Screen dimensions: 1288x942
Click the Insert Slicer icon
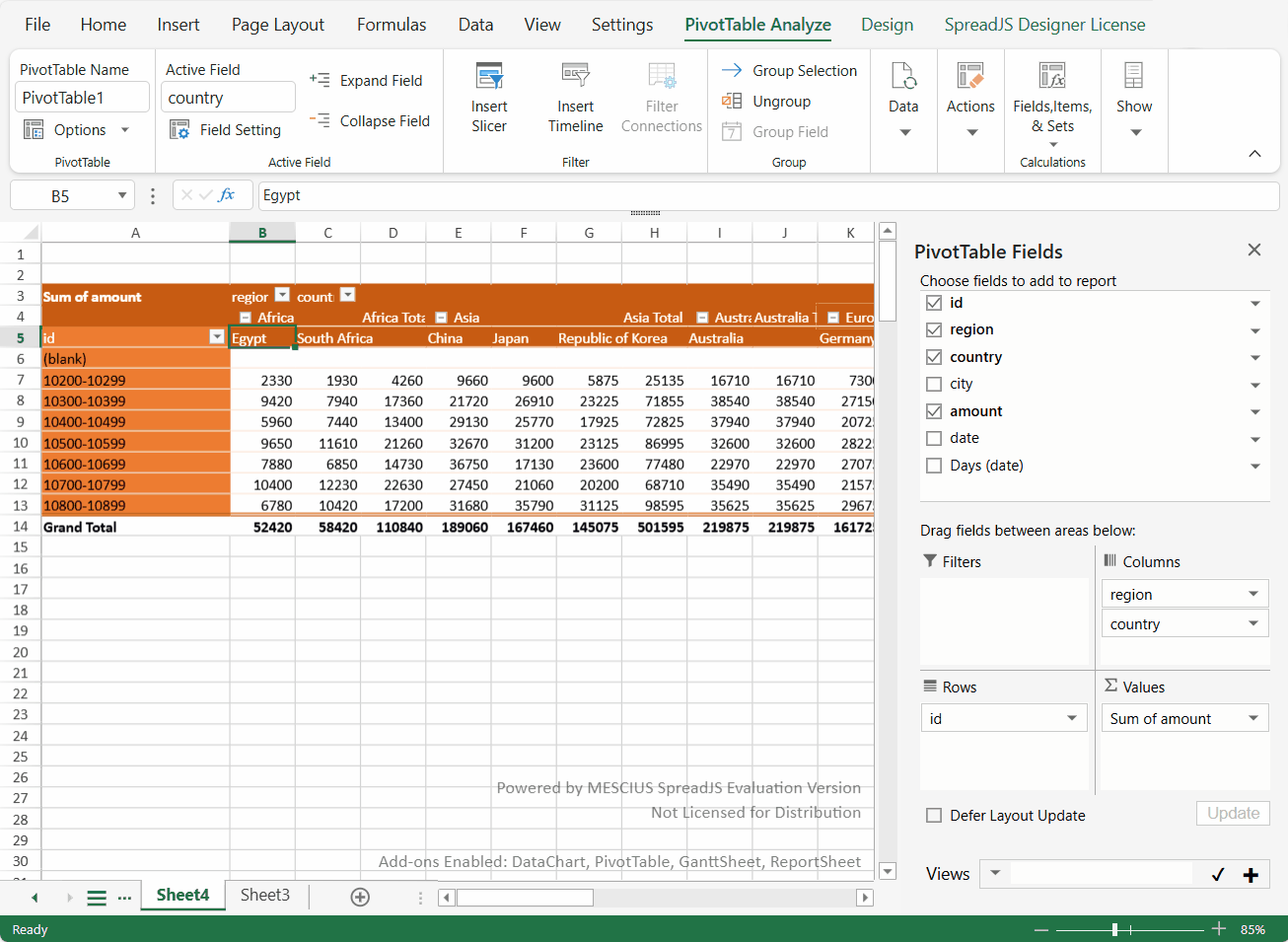(x=488, y=77)
